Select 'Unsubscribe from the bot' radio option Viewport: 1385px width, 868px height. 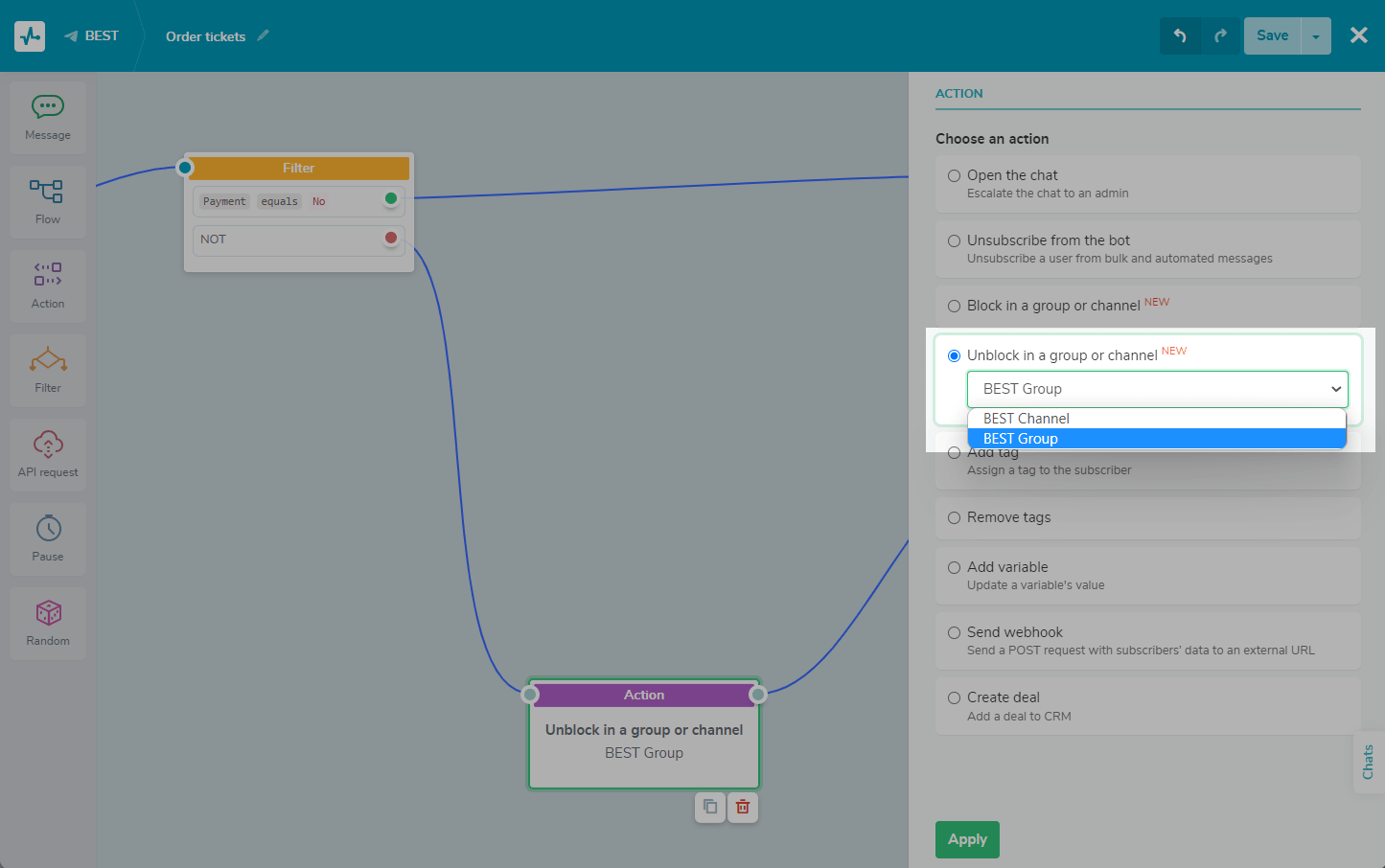pos(954,240)
